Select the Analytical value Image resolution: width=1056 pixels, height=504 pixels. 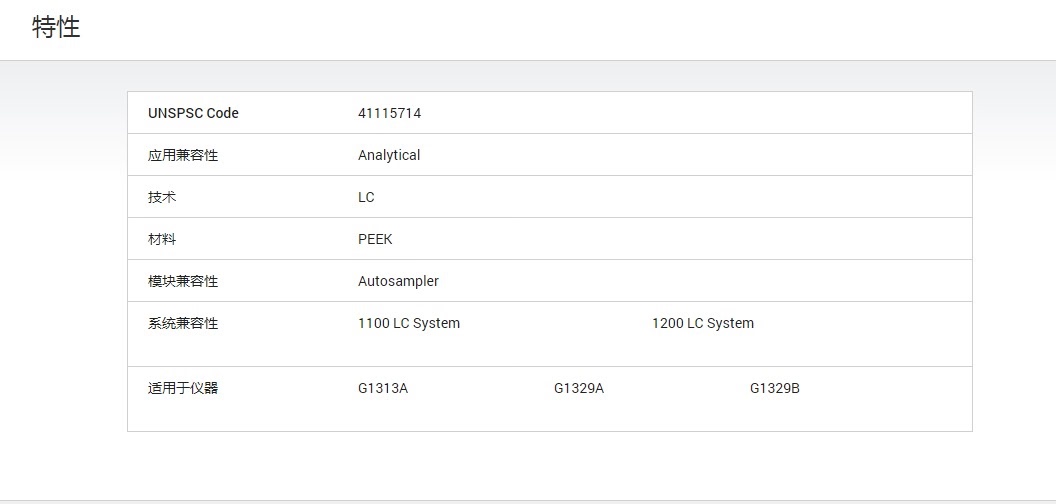(389, 155)
